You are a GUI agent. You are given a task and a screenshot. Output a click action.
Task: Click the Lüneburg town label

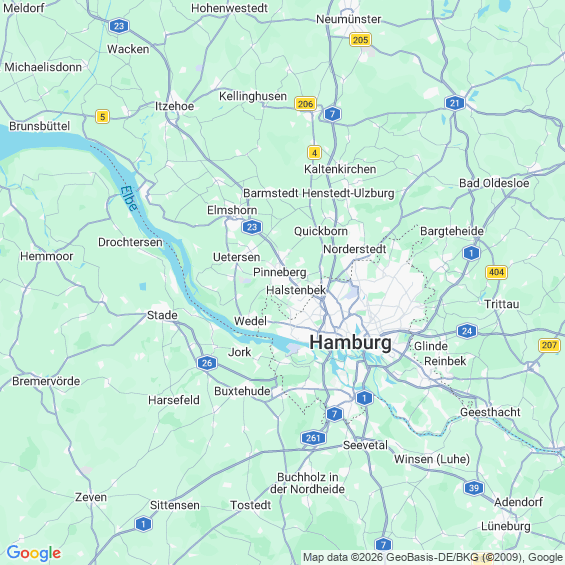coord(506,526)
